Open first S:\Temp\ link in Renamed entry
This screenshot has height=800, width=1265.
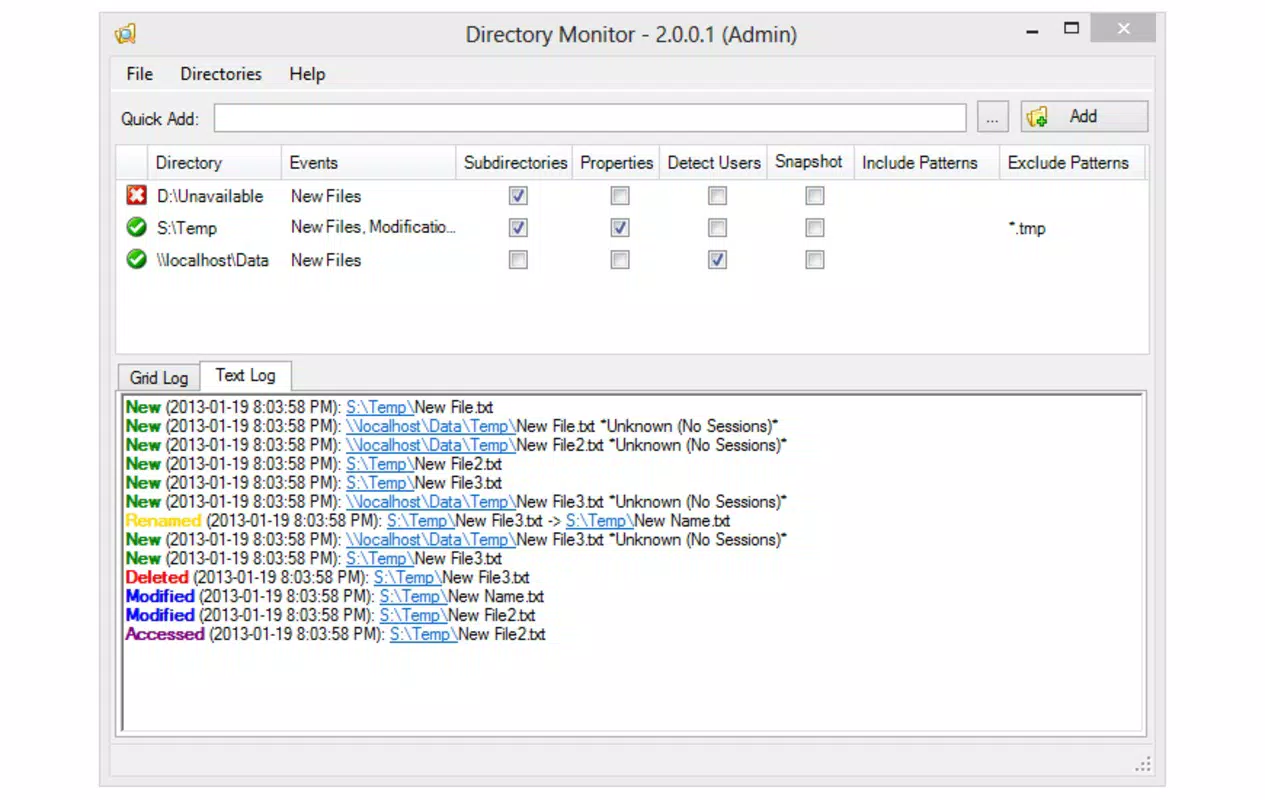(421, 521)
